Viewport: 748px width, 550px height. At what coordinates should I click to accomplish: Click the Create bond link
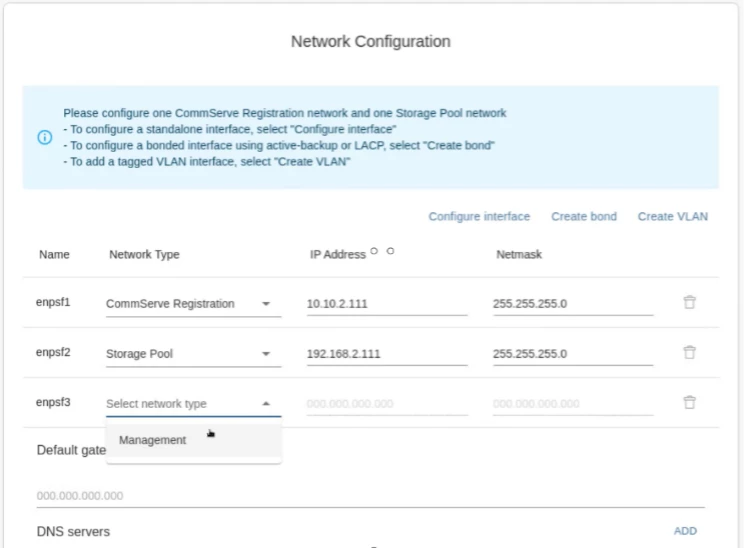click(584, 216)
